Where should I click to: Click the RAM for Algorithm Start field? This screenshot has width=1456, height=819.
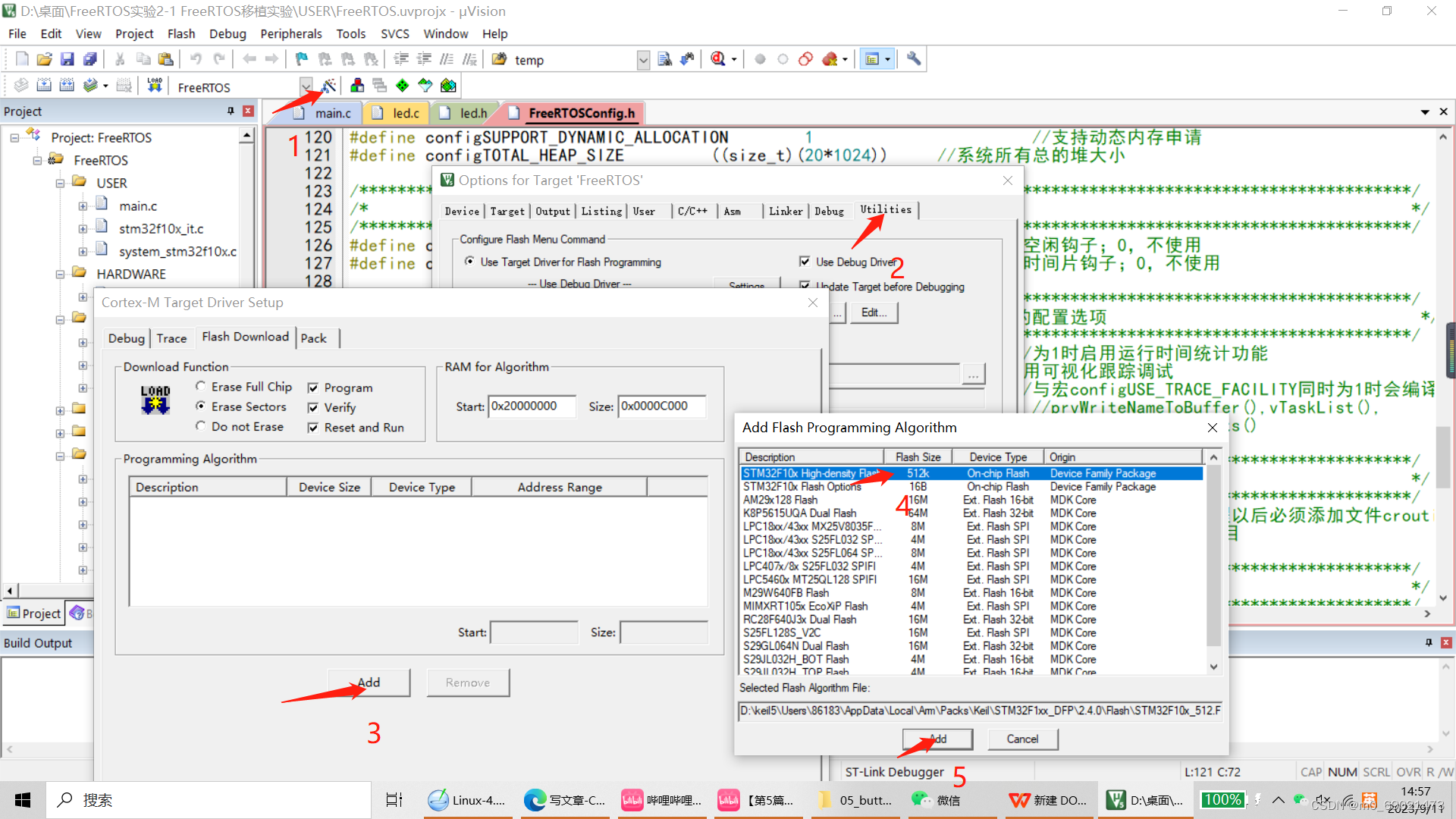coord(532,406)
